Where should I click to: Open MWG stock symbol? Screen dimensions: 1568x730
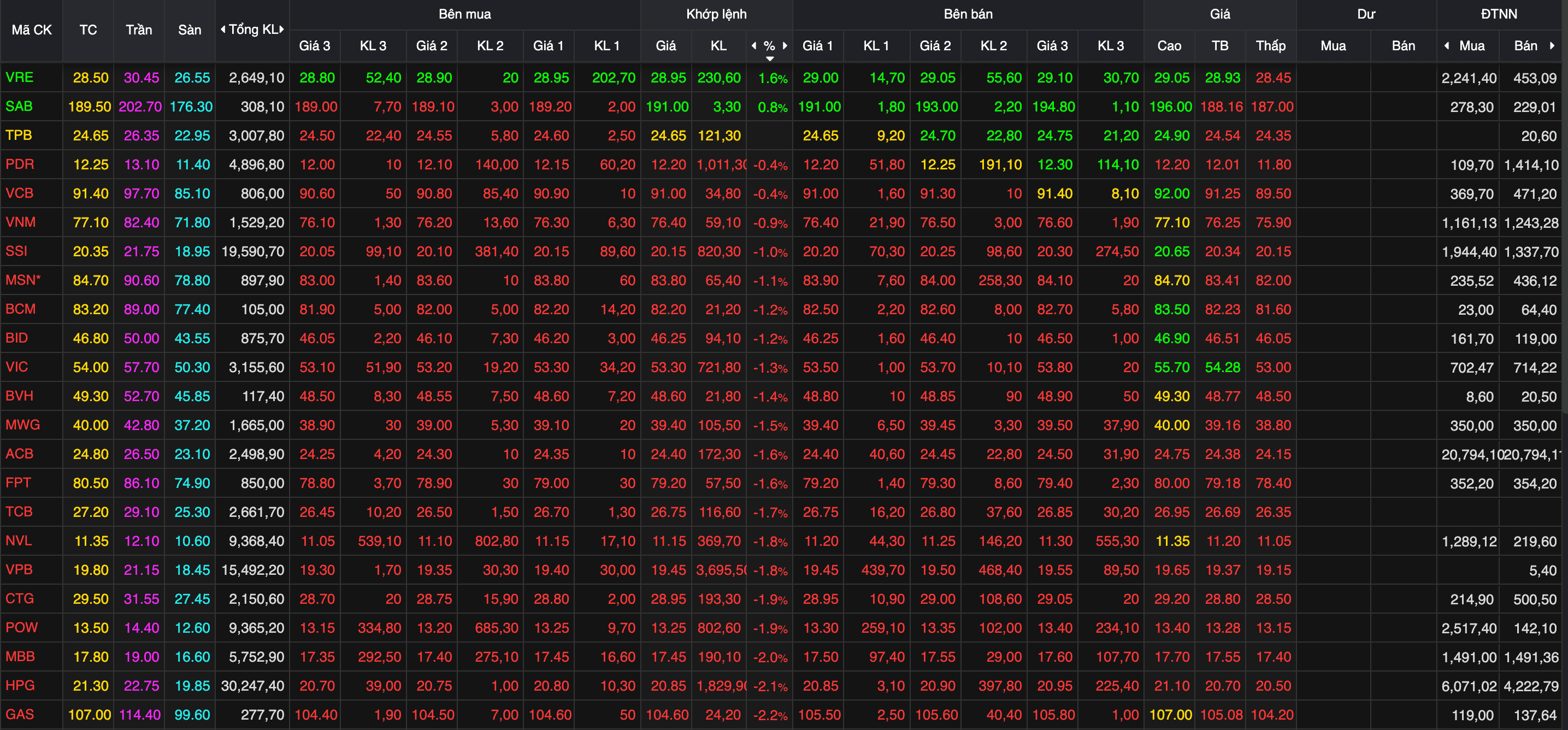(x=22, y=425)
